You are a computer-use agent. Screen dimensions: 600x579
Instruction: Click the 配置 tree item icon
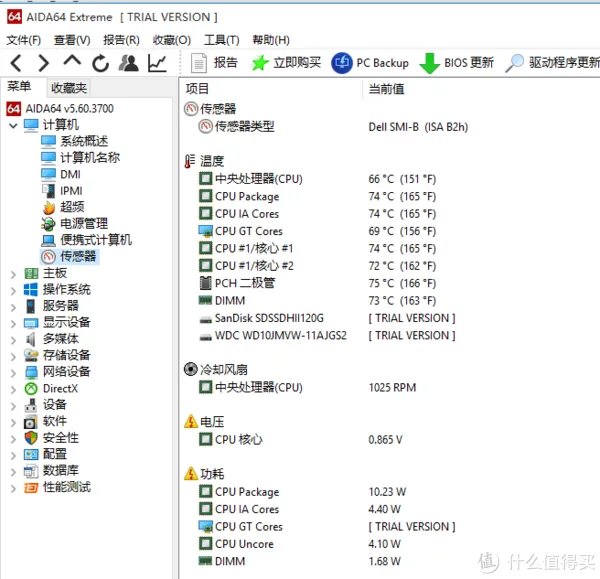click(x=31, y=455)
